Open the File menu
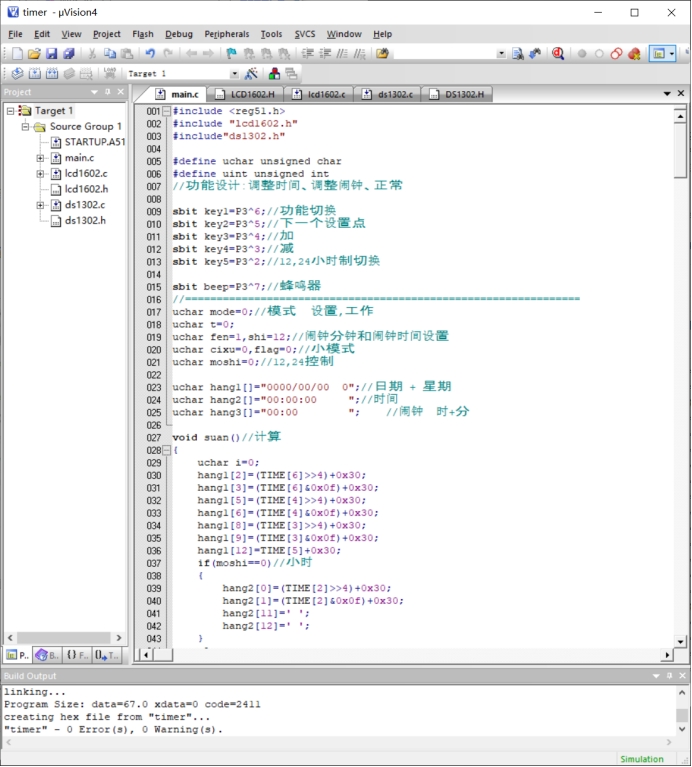This screenshot has height=767, width=692. tap(15, 34)
